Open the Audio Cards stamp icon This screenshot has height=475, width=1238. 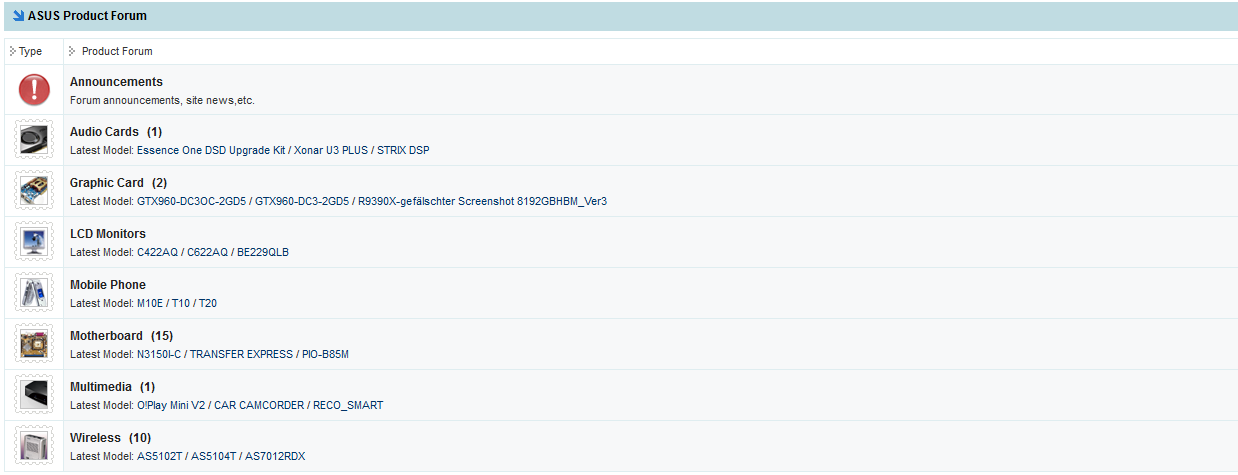click(x=34, y=140)
